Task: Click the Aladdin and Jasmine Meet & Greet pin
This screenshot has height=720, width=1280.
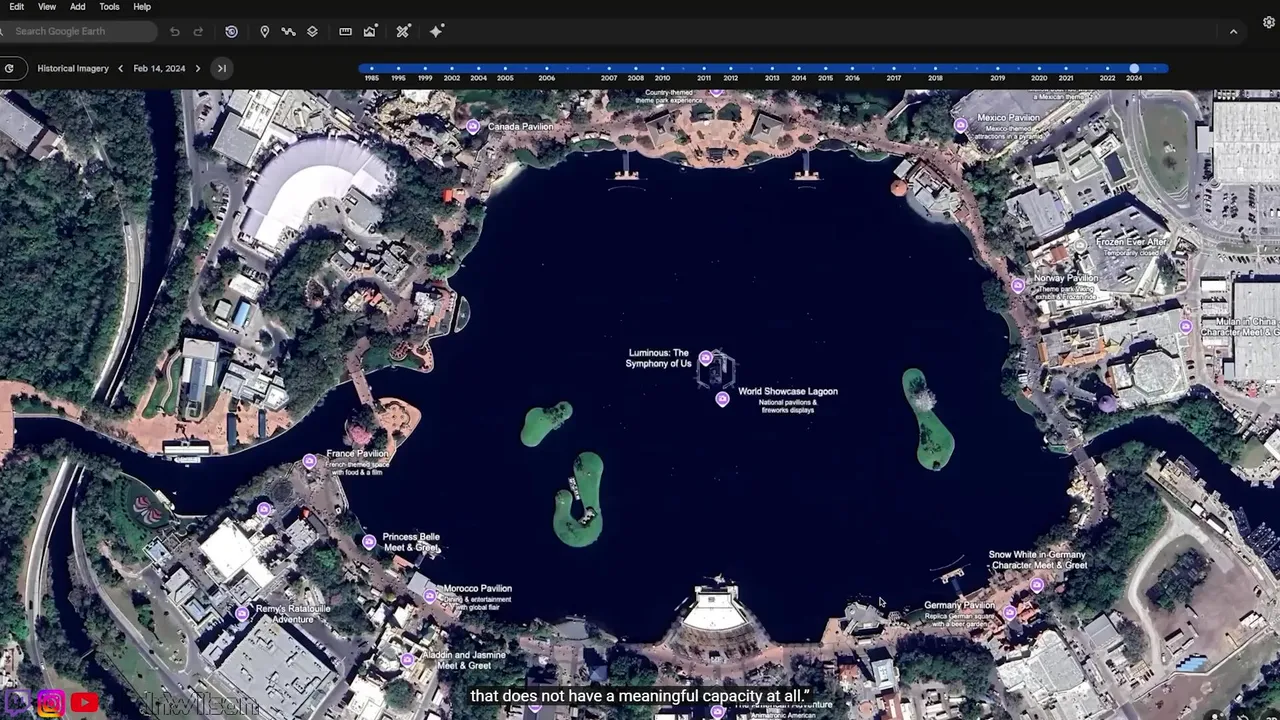Action: coord(407,659)
